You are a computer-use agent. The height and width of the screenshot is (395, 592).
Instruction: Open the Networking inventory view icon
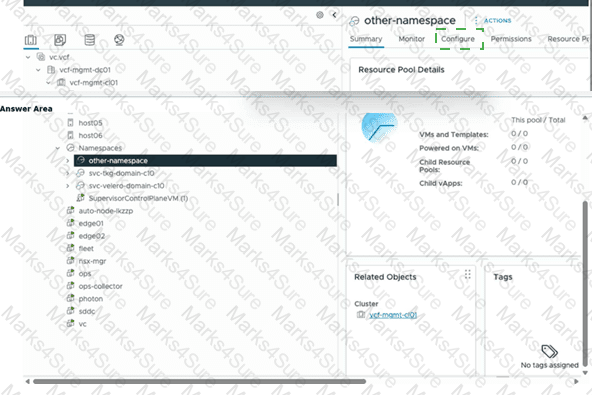coord(119,40)
